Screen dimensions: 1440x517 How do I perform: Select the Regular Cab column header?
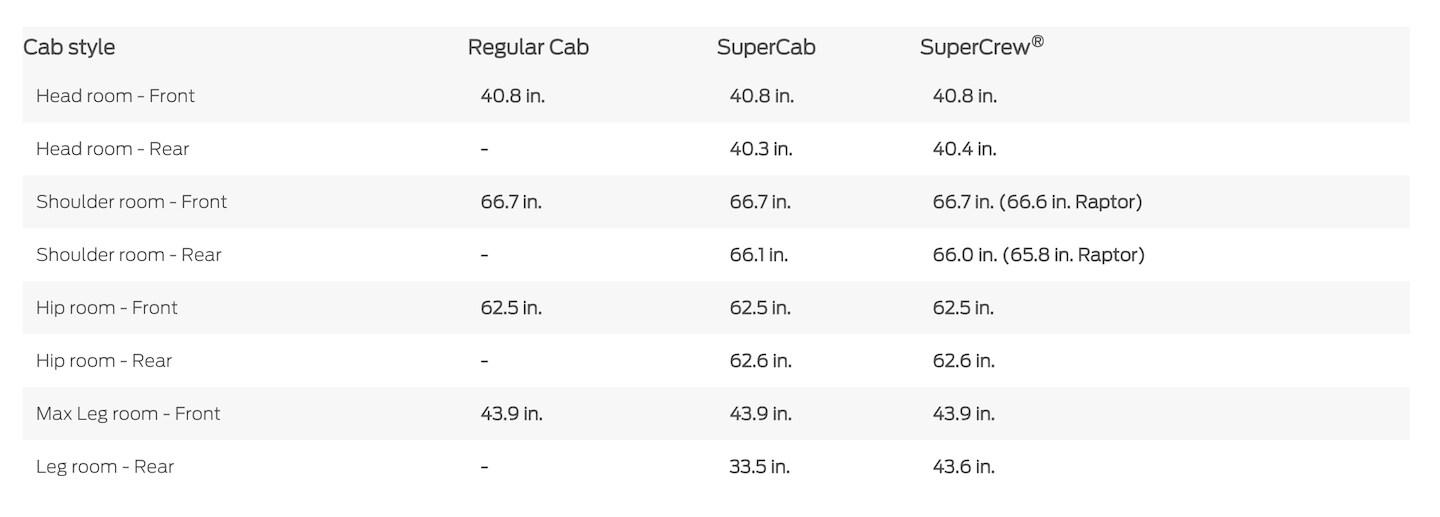pyautogui.click(x=528, y=47)
